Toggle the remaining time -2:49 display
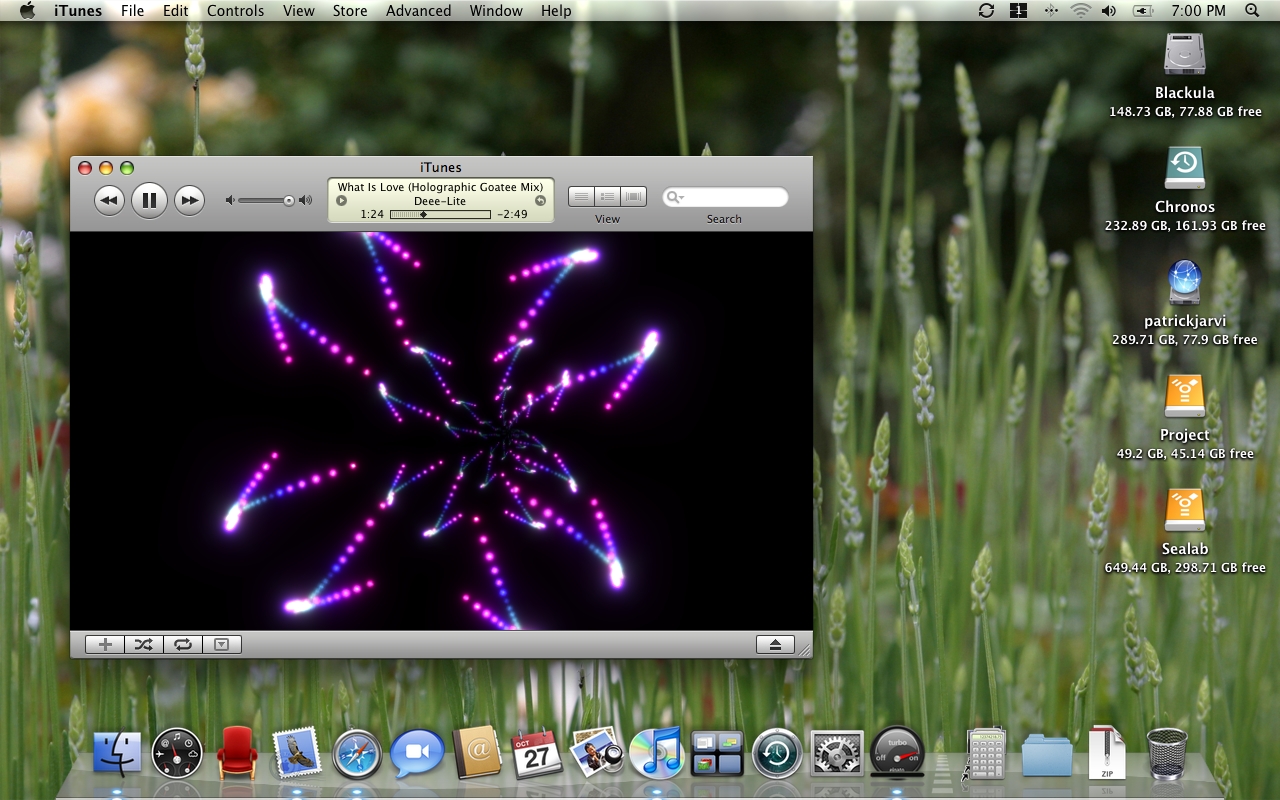Image resolution: width=1280 pixels, height=800 pixels. point(512,214)
